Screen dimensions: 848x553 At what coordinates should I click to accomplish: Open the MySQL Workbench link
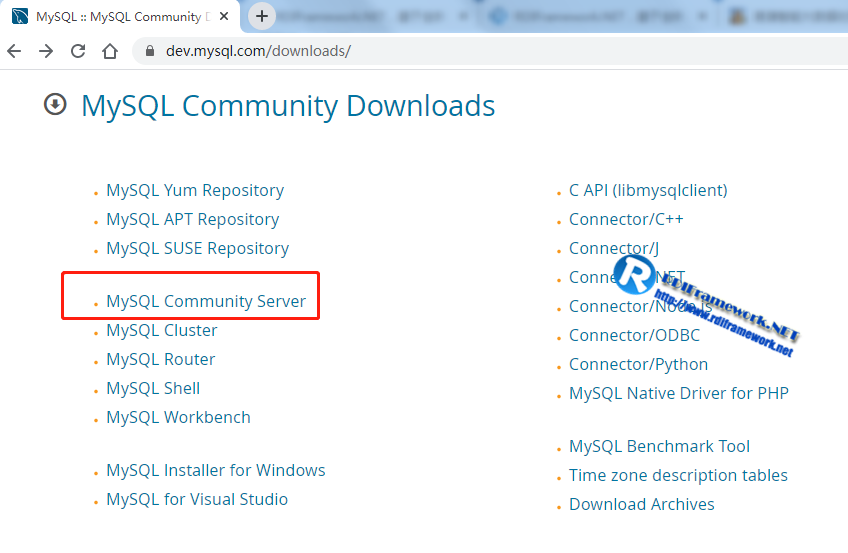[178, 417]
